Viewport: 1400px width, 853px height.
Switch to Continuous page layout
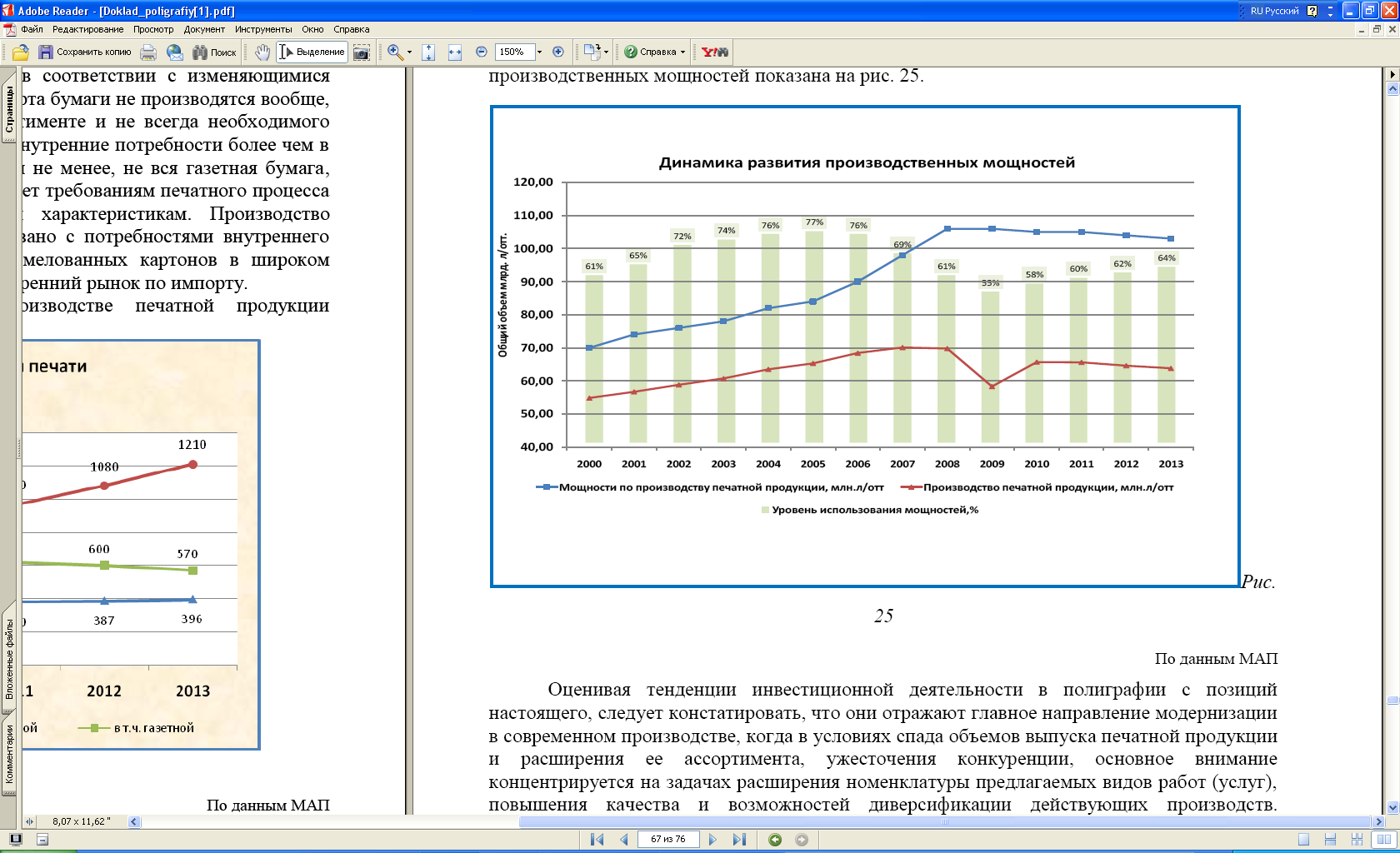coord(1331,840)
